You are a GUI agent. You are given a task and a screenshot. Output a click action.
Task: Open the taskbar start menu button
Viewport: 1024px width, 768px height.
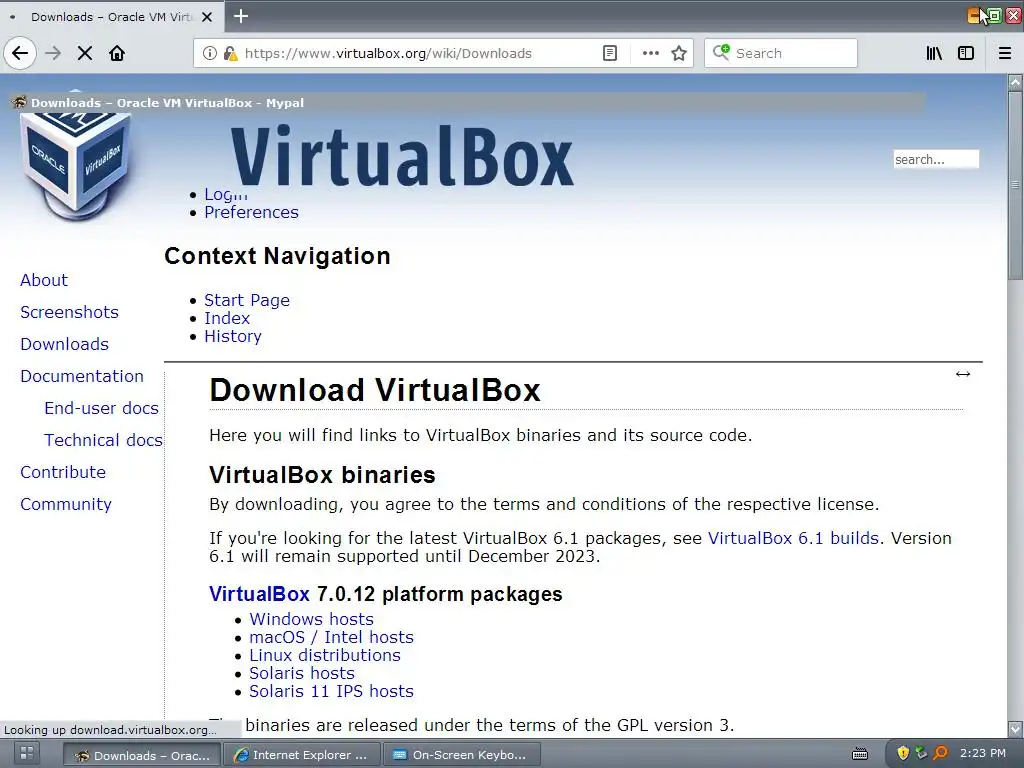click(27, 753)
